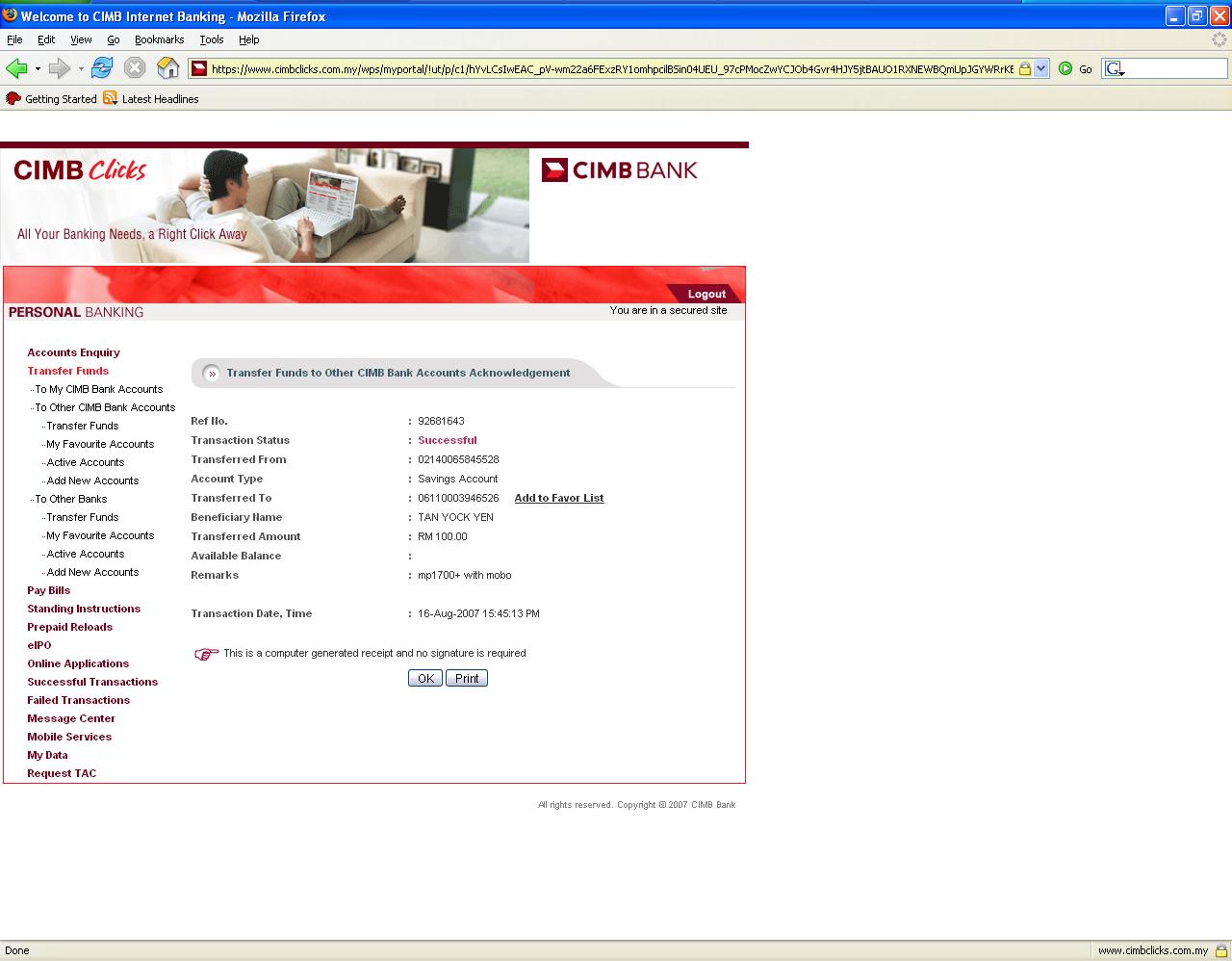Open Mobile Services
The width and height of the screenshot is (1232, 961).
tap(69, 737)
